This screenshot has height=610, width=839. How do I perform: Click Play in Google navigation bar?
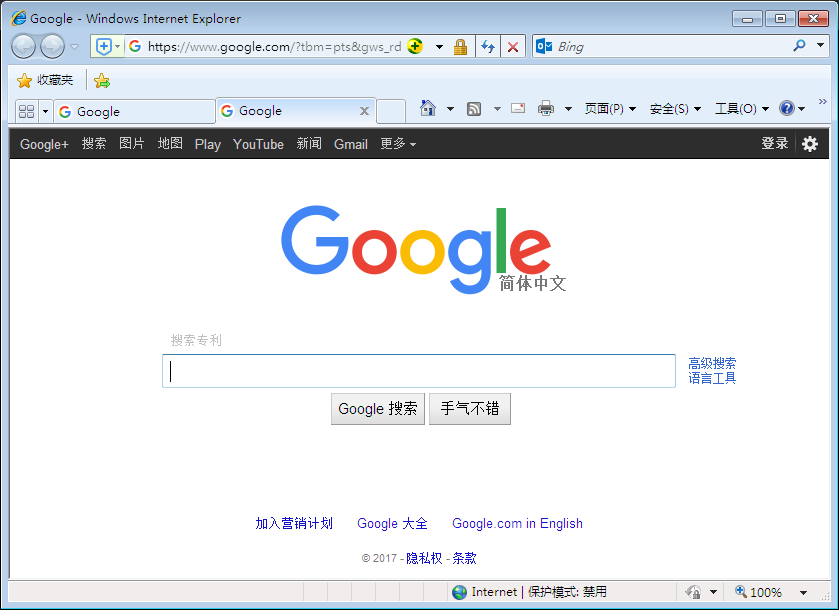tap(208, 144)
